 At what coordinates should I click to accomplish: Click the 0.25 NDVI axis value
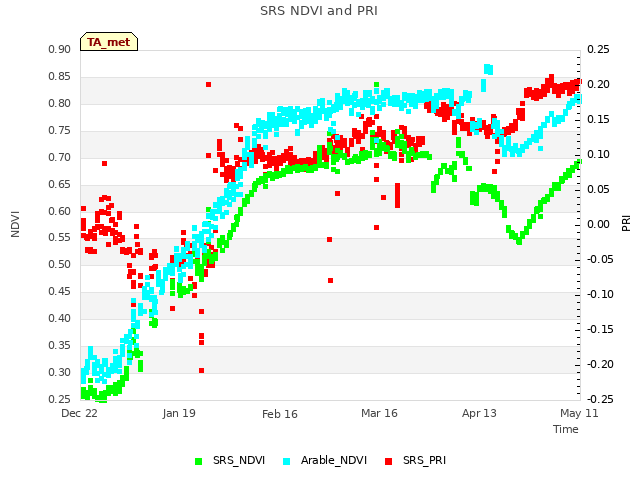[x=59, y=399]
